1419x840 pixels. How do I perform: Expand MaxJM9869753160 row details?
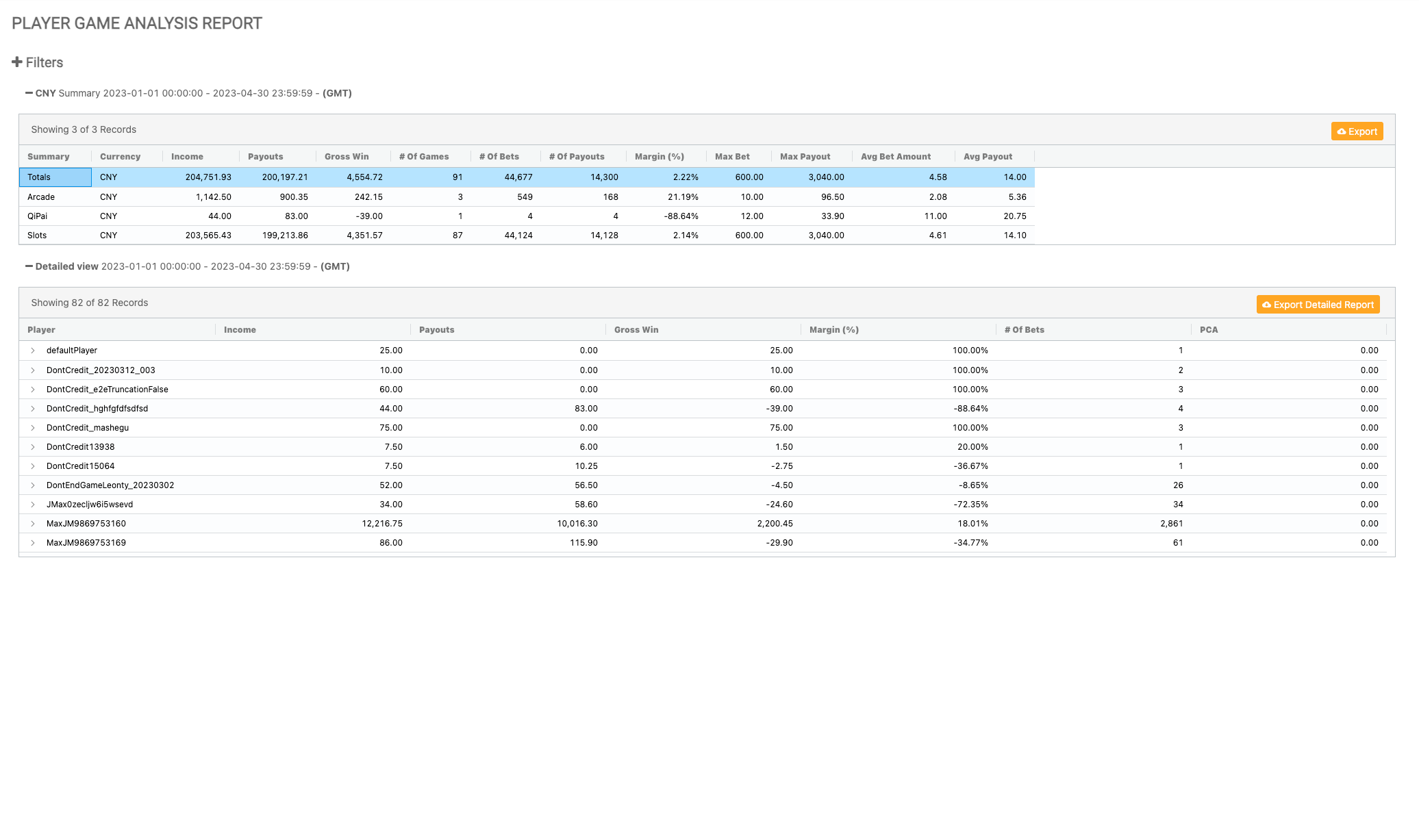pyautogui.click(x=32, y=524)
